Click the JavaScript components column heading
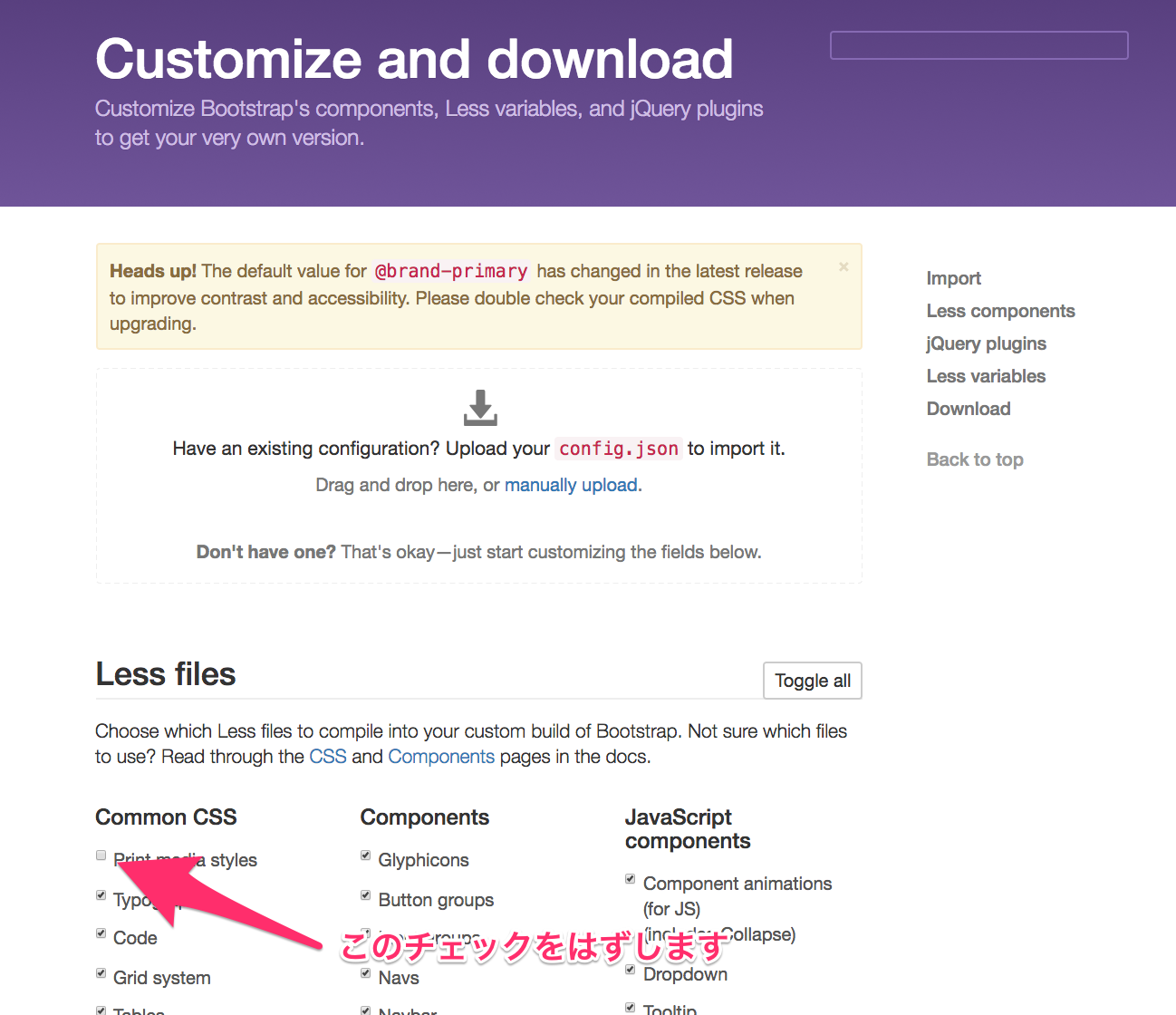Screen dimensions: 1176x1015 pyautogui.click(x=688, y=829)
